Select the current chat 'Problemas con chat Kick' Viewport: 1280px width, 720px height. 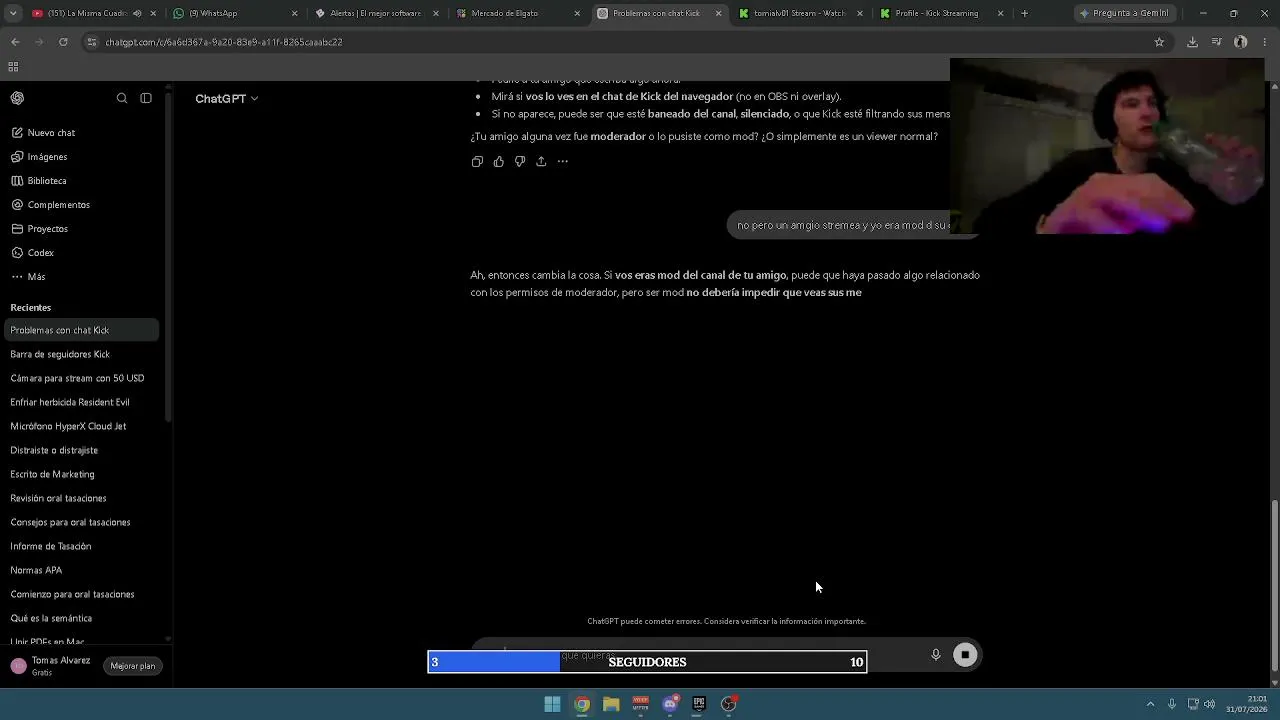80,330
